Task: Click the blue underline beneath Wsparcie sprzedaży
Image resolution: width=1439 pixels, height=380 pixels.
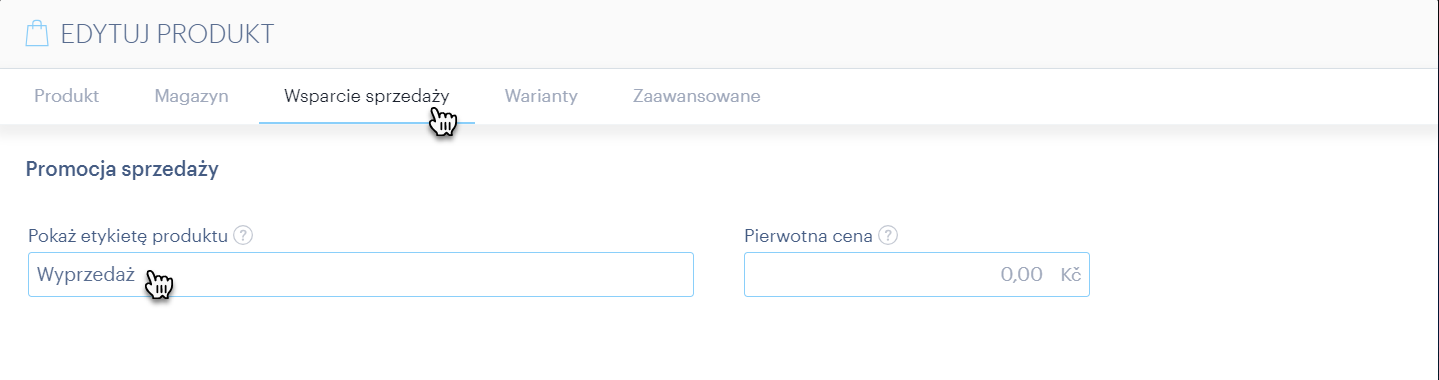Action: point(366,122)
